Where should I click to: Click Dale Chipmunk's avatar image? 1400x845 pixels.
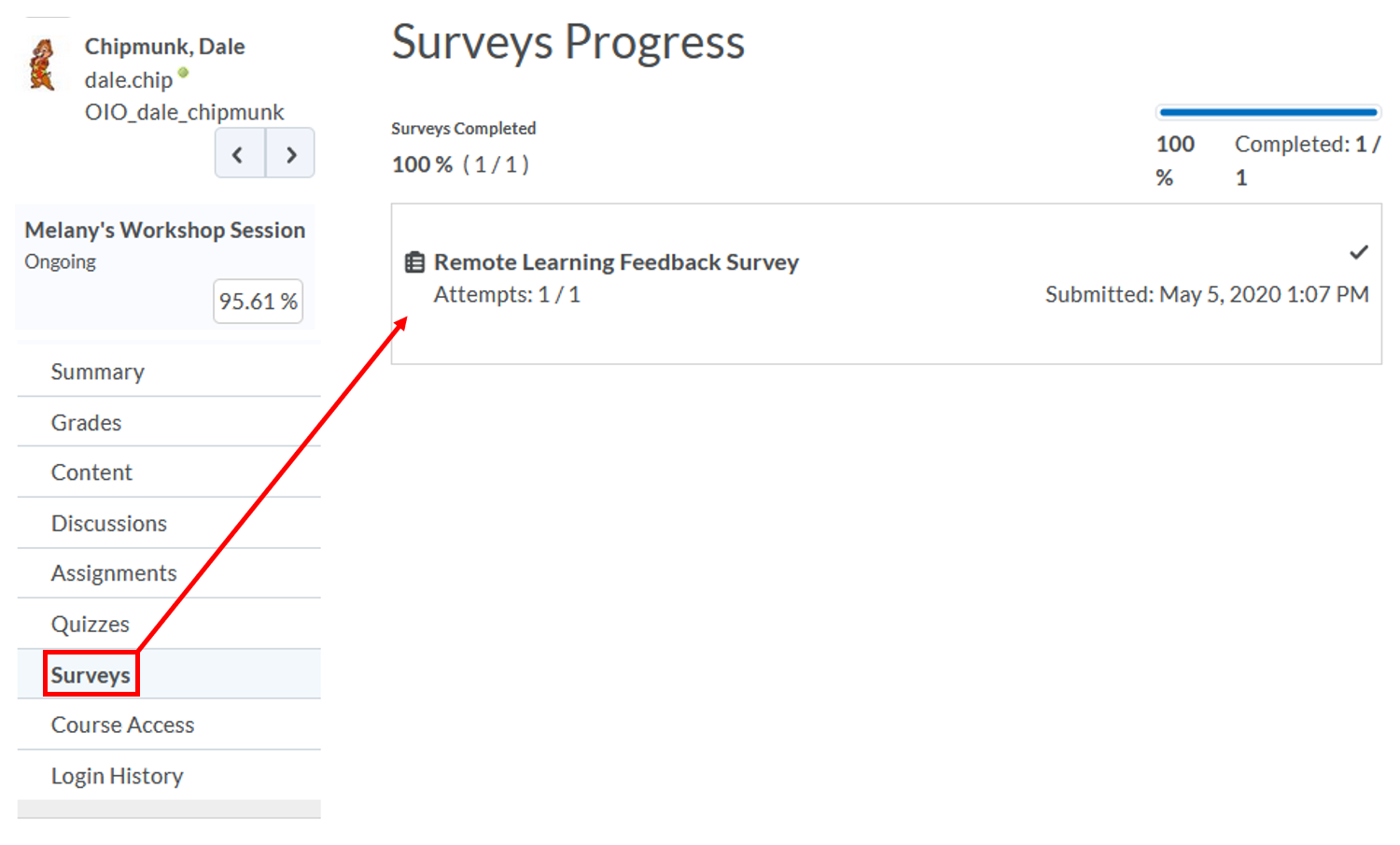click(x=42, y=63)
